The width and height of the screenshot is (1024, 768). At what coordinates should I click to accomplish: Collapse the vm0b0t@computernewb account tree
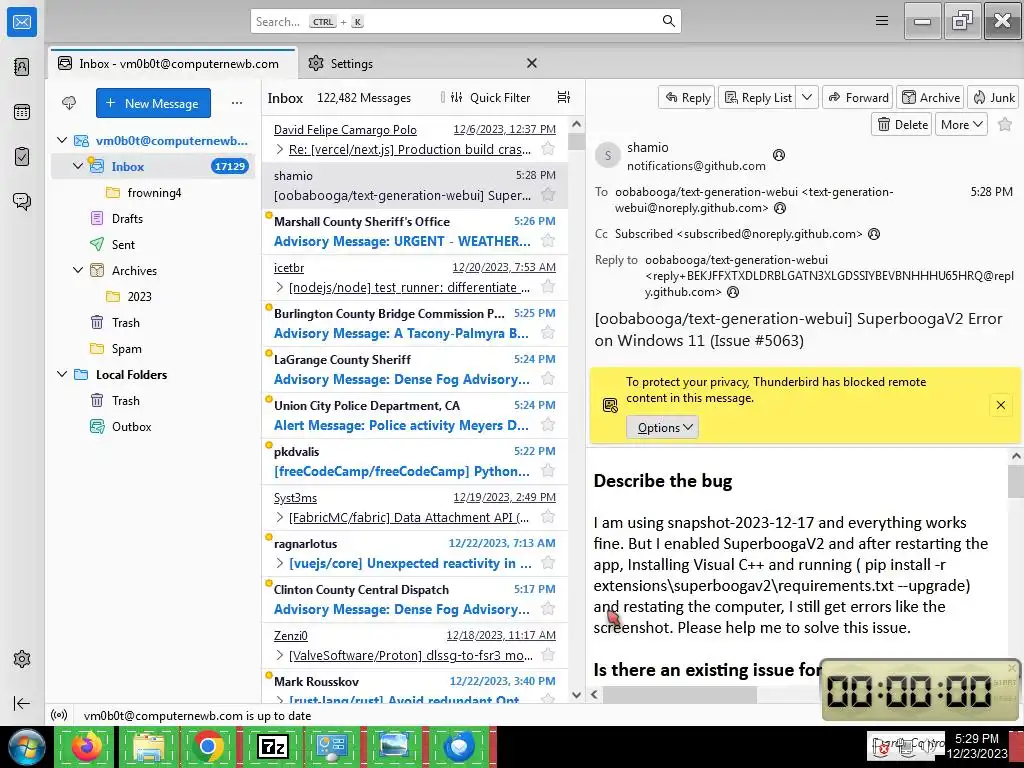[62, 140]
